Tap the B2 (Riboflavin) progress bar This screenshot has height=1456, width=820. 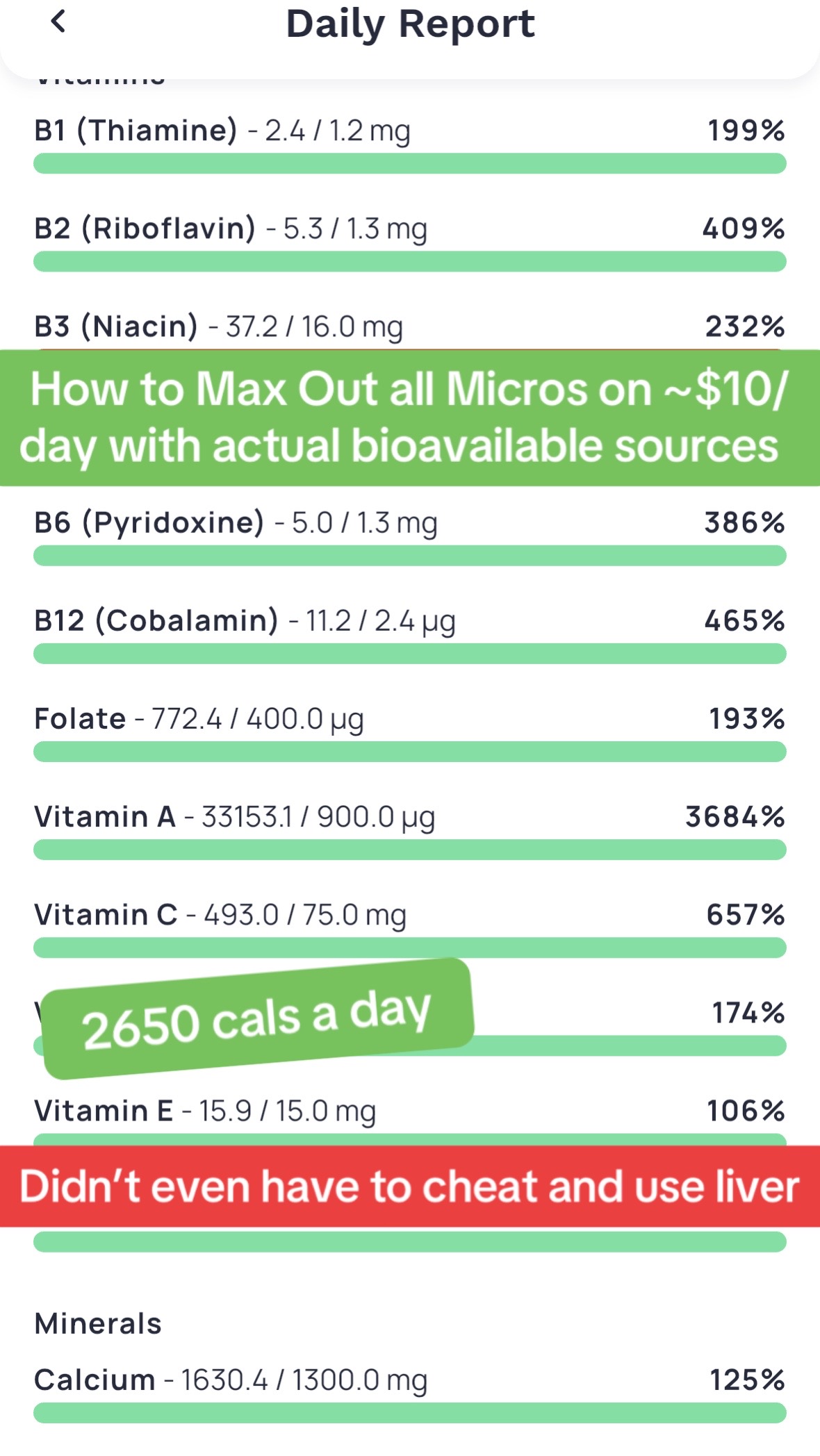click(410, 262)
